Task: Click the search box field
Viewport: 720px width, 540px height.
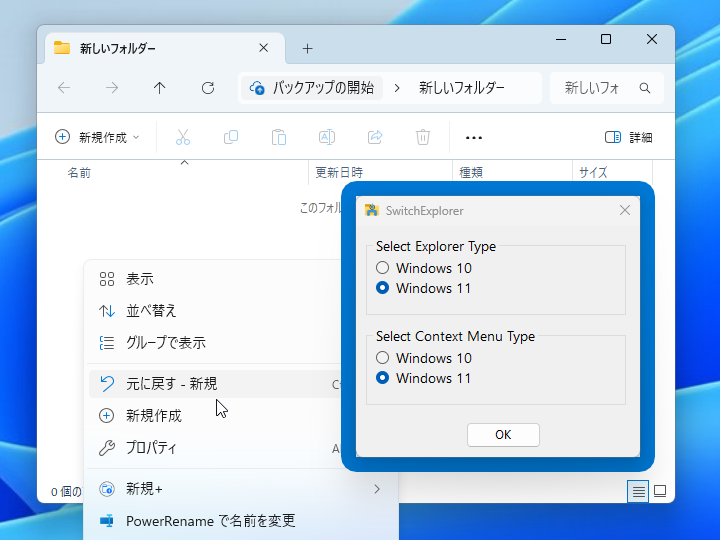Action: pos(607,88)
